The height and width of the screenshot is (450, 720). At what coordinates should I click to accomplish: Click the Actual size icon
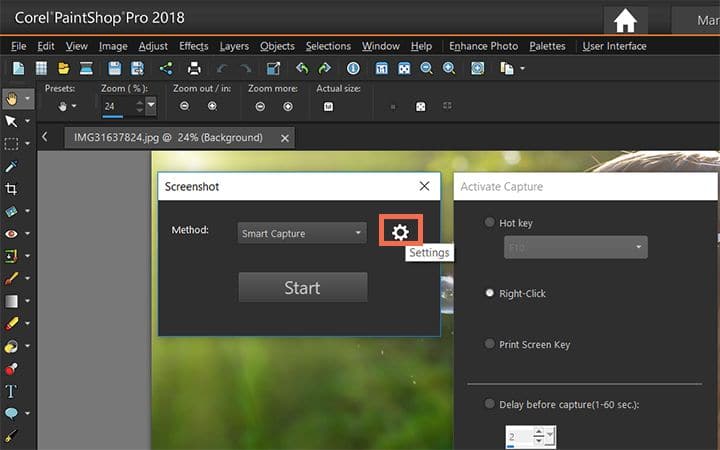[328, 107]
